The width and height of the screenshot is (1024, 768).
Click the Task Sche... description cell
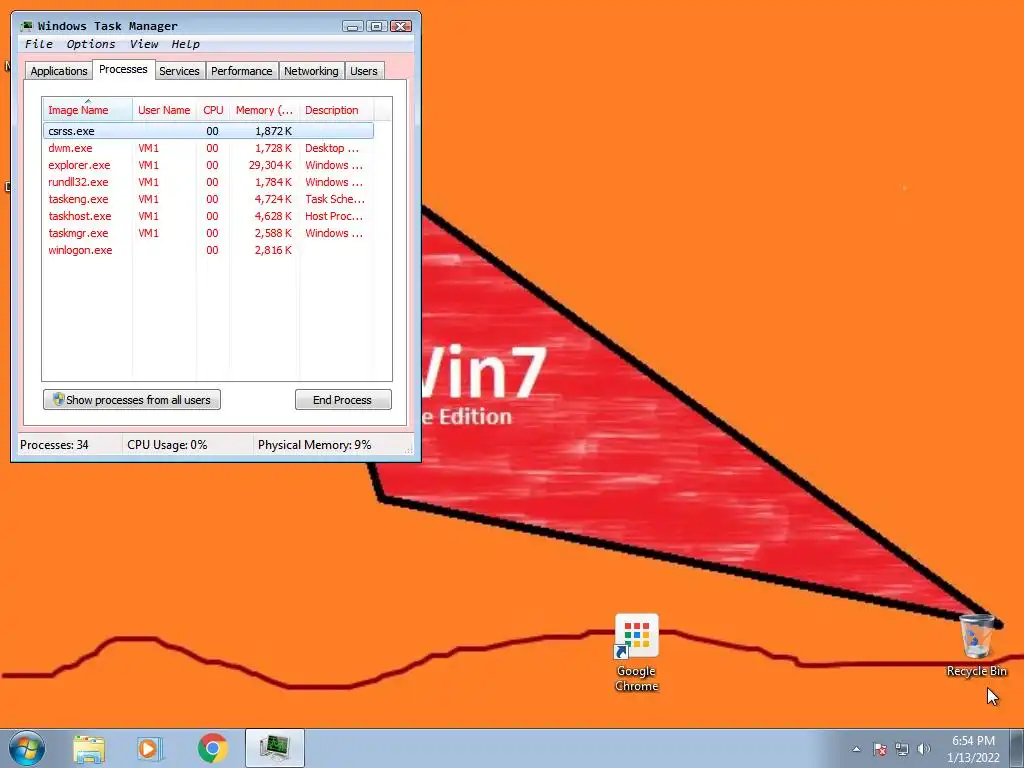click(334, 199)
